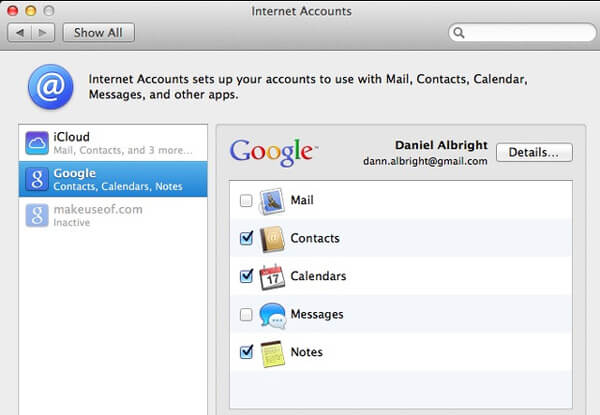
Task: Click the Calendars service label
Action: point(318,276)
